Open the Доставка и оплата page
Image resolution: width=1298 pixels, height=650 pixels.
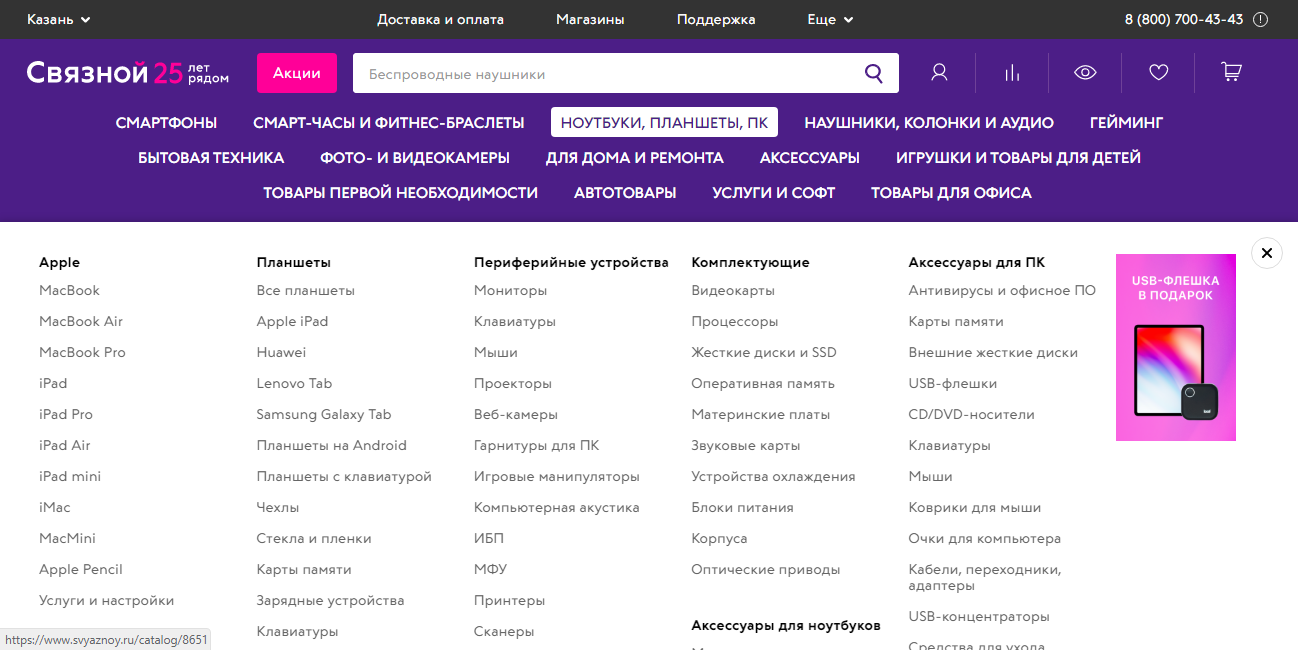click(440, 19)
